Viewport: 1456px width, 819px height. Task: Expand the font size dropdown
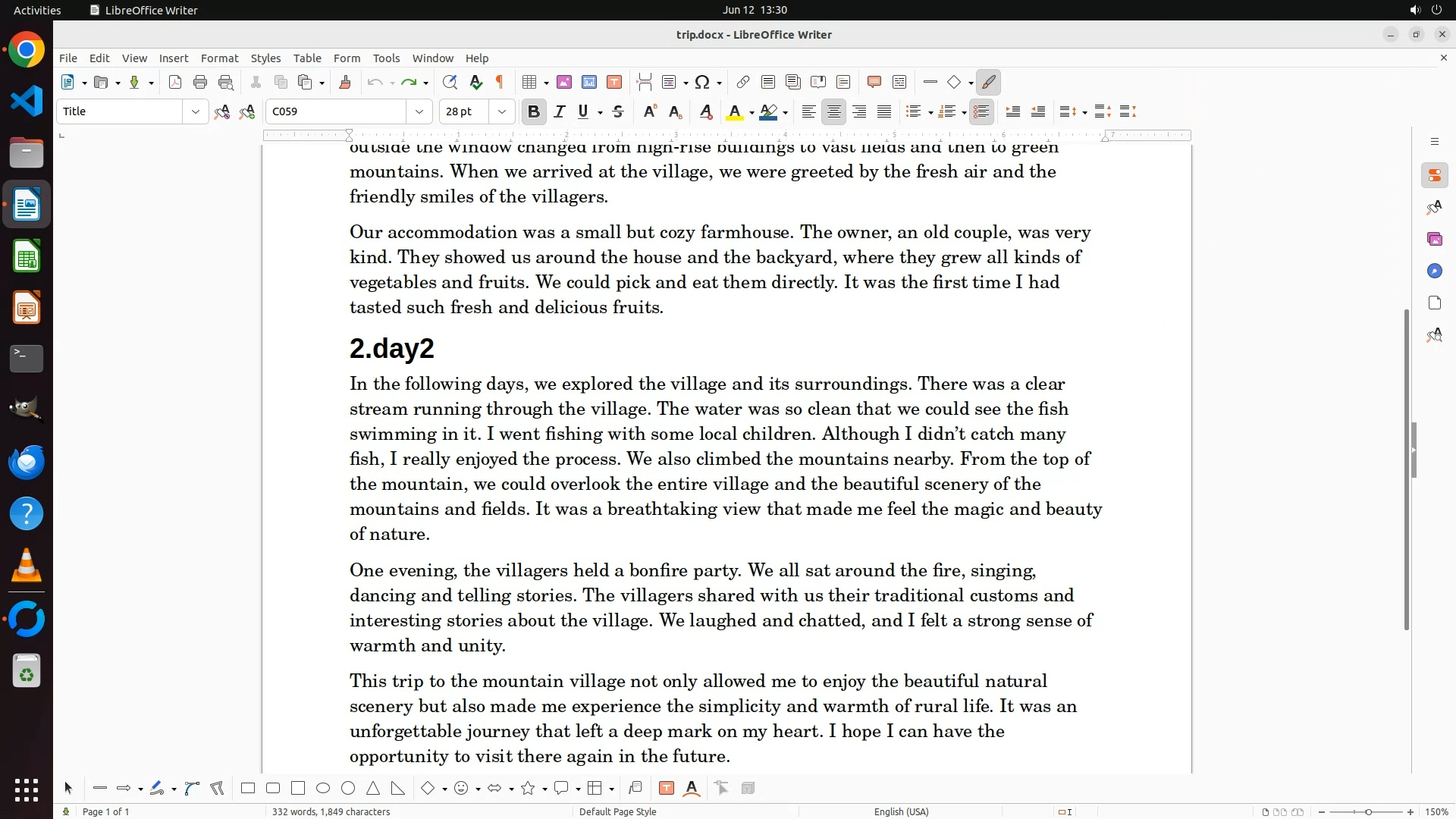point(502,112)
